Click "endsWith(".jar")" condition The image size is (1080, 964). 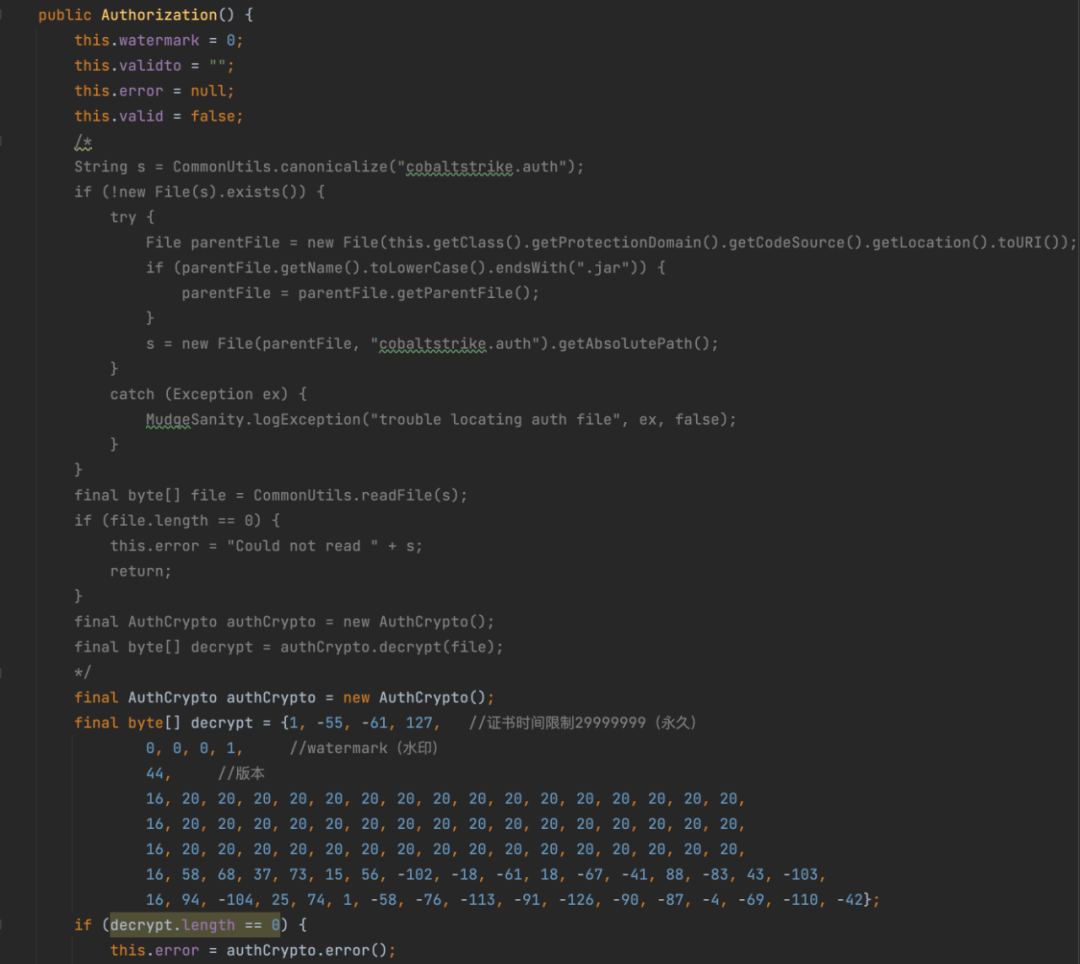tap(567, 268)
